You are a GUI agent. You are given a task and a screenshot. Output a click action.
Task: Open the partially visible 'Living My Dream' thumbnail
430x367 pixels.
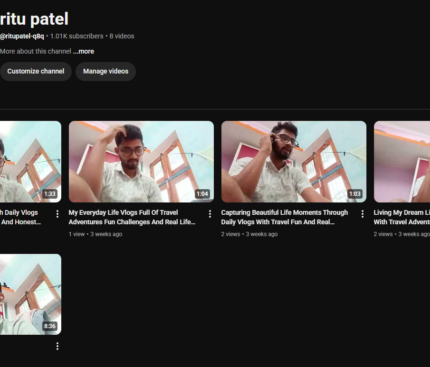coord(402,162)
